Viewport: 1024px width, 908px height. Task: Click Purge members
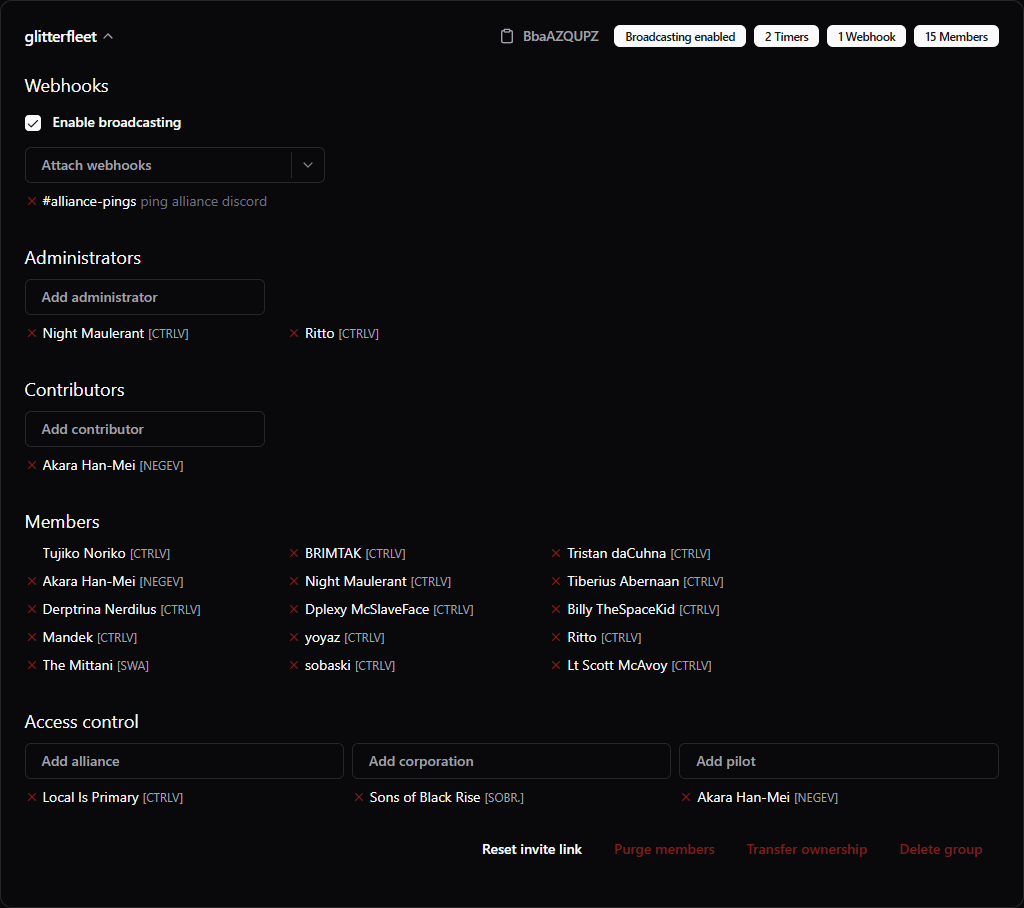click(664, 849)
